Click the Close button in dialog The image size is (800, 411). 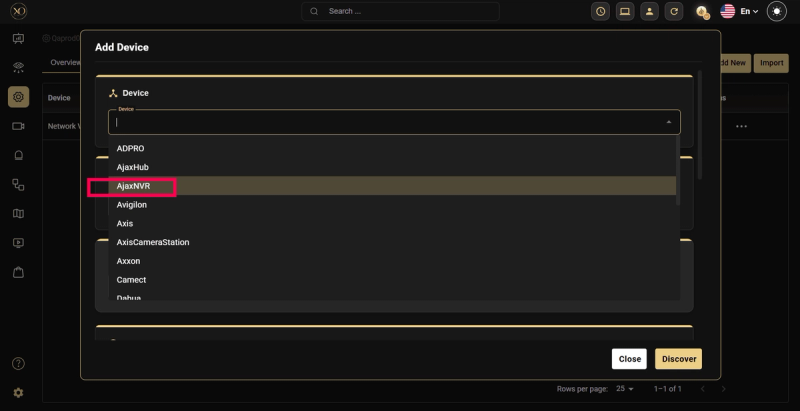point(629,359)
